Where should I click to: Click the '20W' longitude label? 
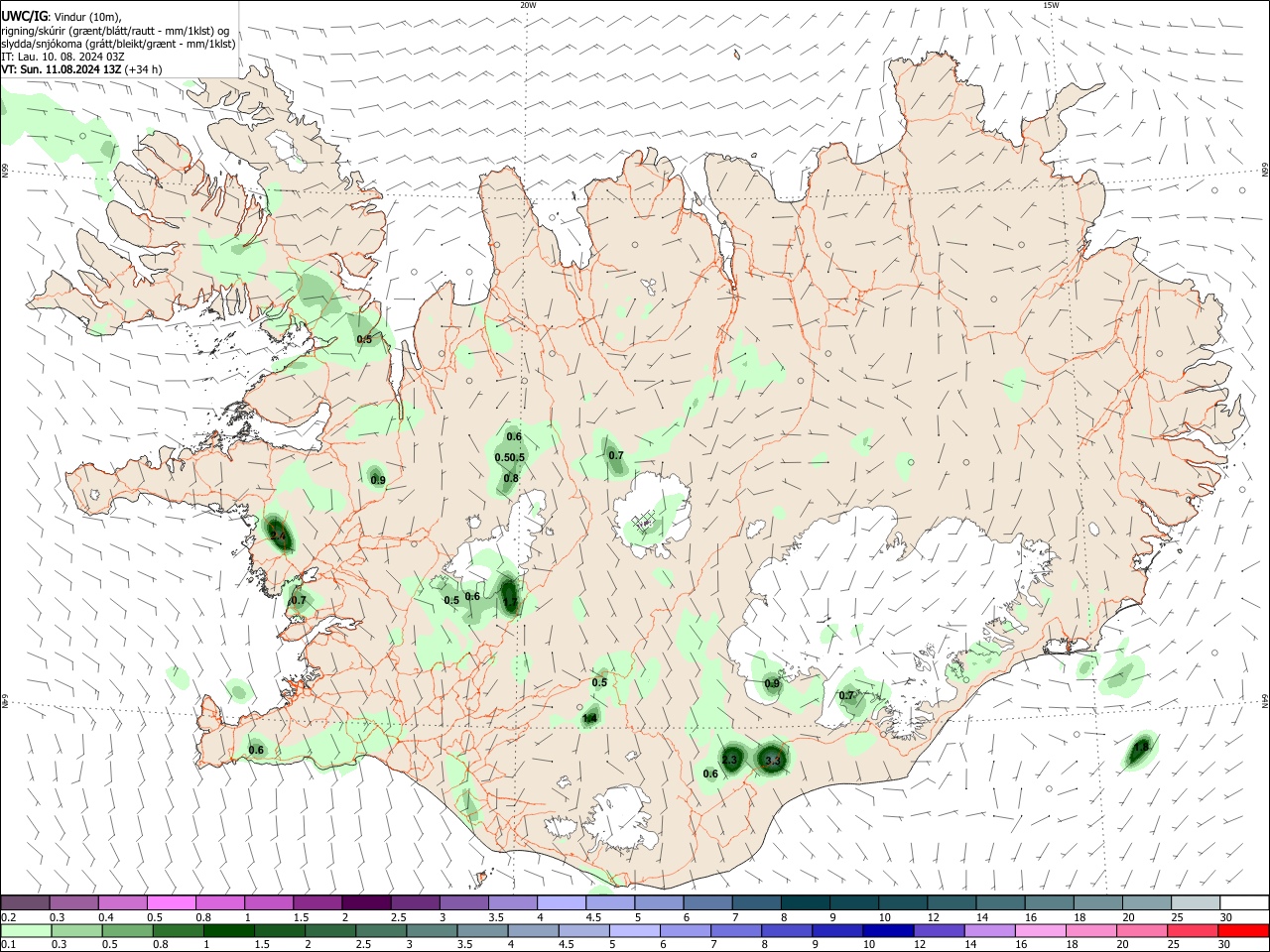tap(528, 5)
